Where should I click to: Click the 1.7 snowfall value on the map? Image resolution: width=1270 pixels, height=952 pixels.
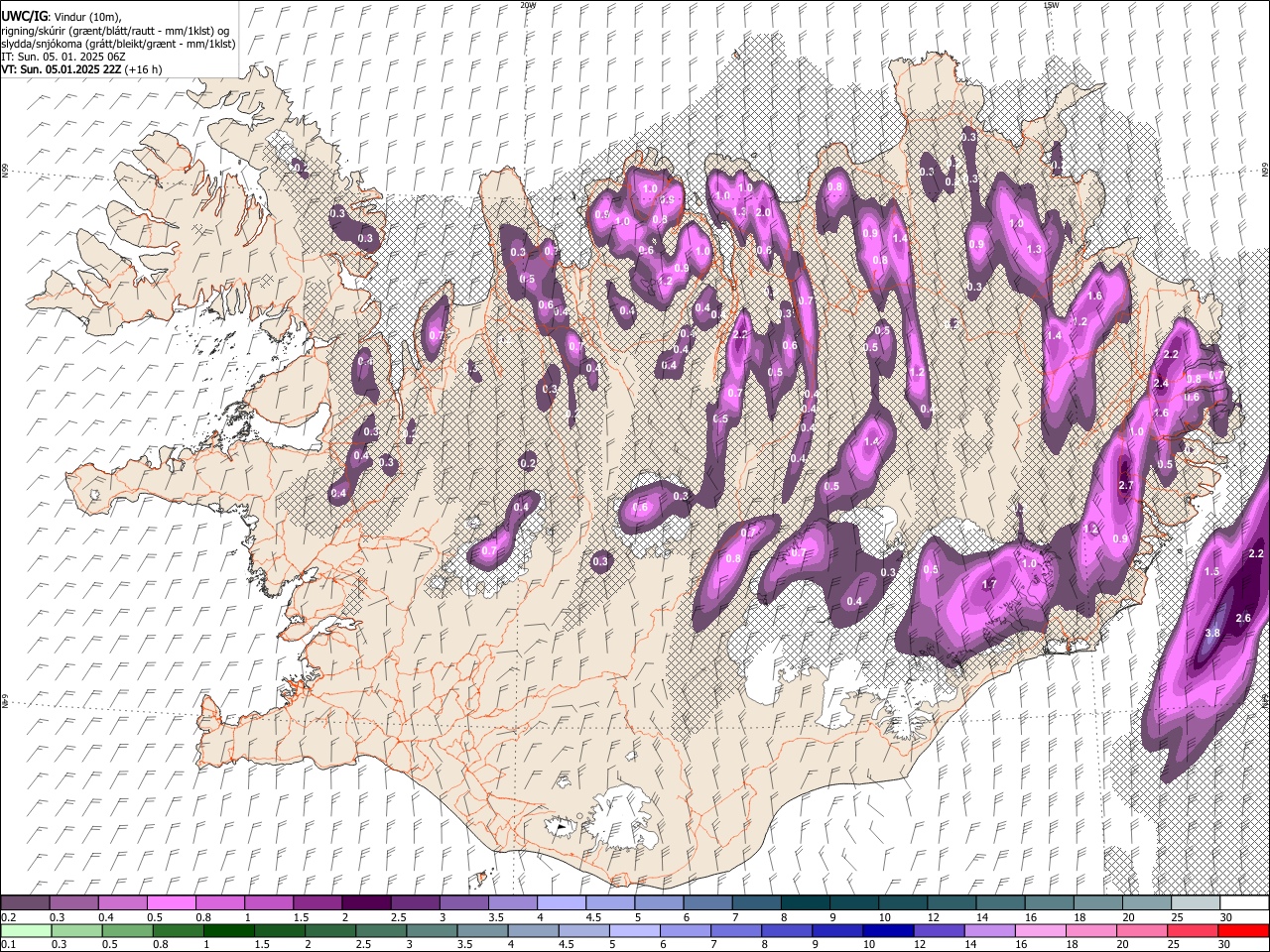[x=989, y=585]
